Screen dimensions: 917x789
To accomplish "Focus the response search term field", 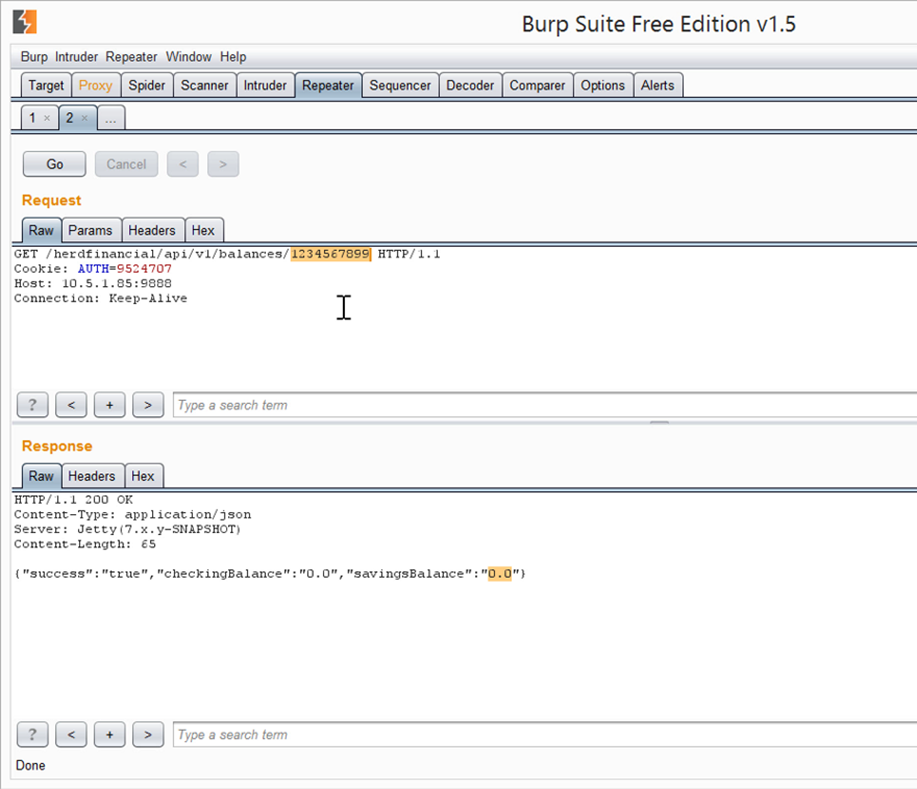I will click(x=544, y=735).
